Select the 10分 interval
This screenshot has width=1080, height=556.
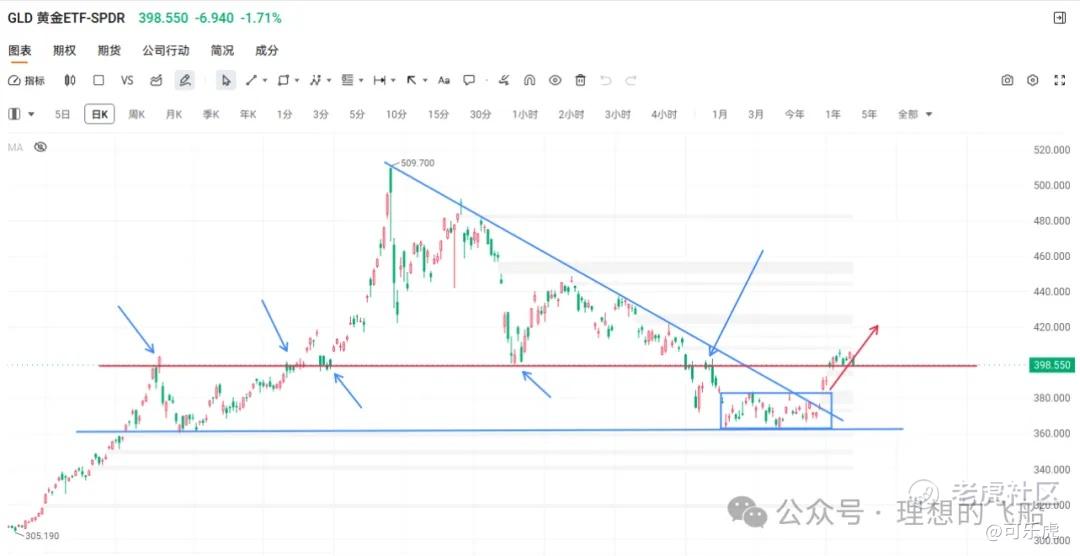click(396, 114)
